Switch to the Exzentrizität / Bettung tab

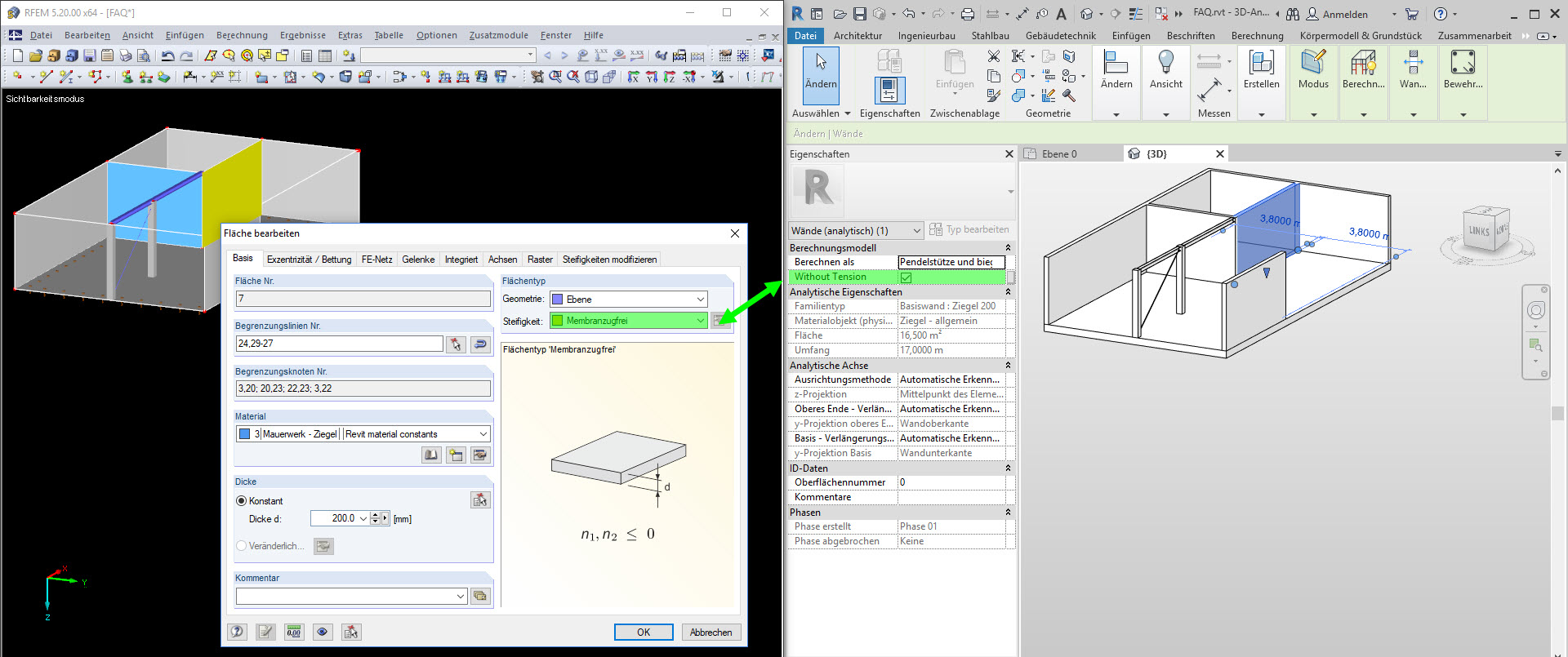coord(309,260)
